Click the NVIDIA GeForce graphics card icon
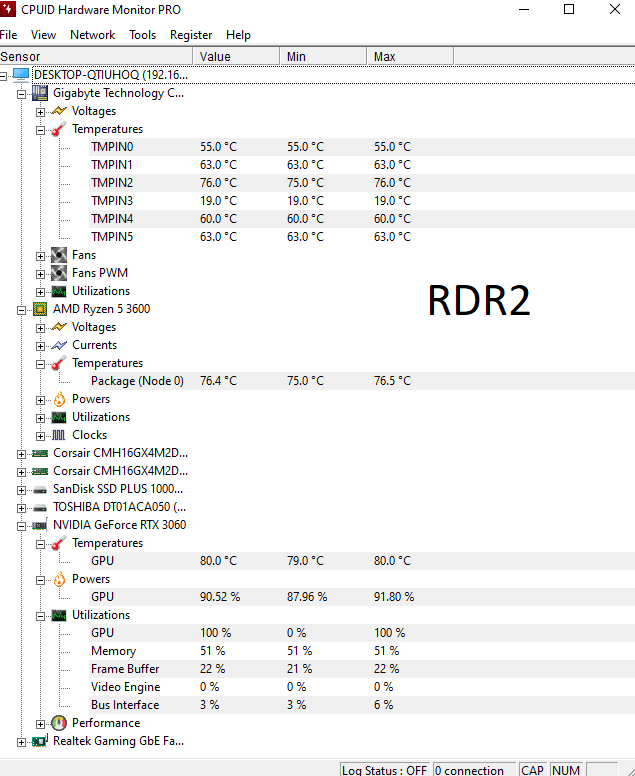 coord(40,525)
